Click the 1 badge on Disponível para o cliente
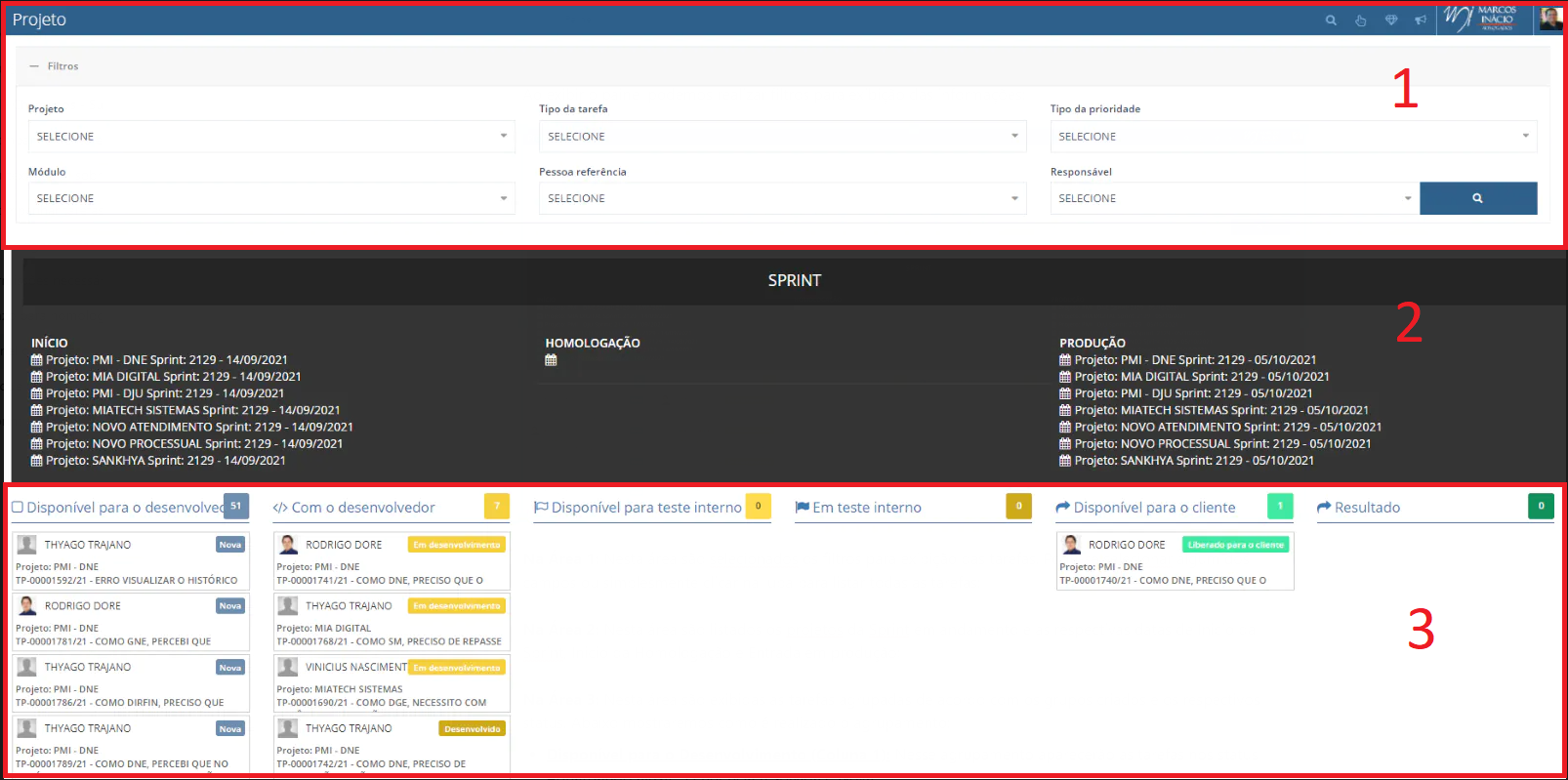Image resolution: width=1568 pixels, height=780 pixels. click(1281, 506)
